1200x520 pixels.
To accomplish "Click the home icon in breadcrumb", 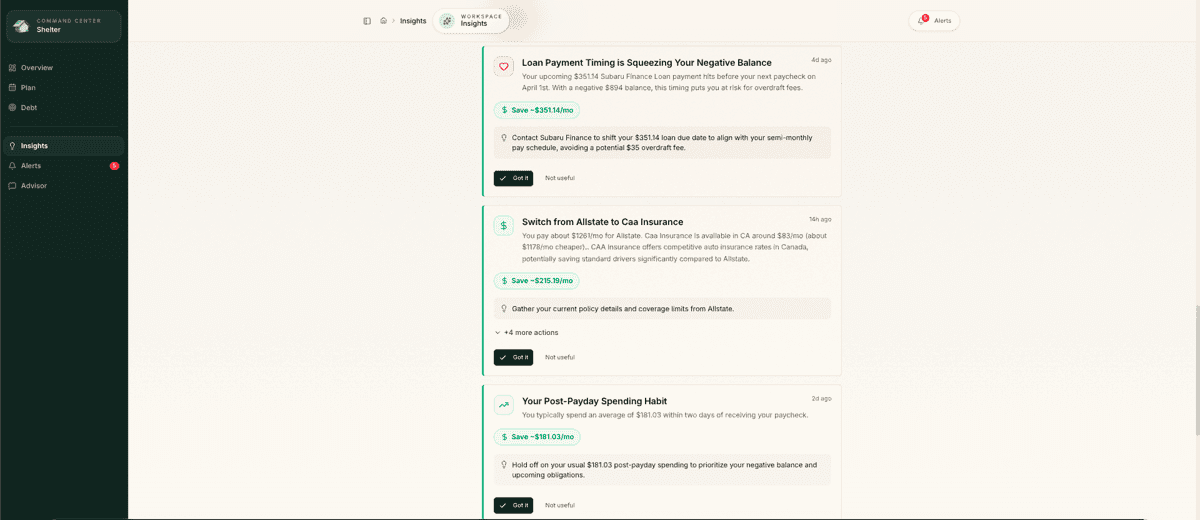I will click(384, 21).
